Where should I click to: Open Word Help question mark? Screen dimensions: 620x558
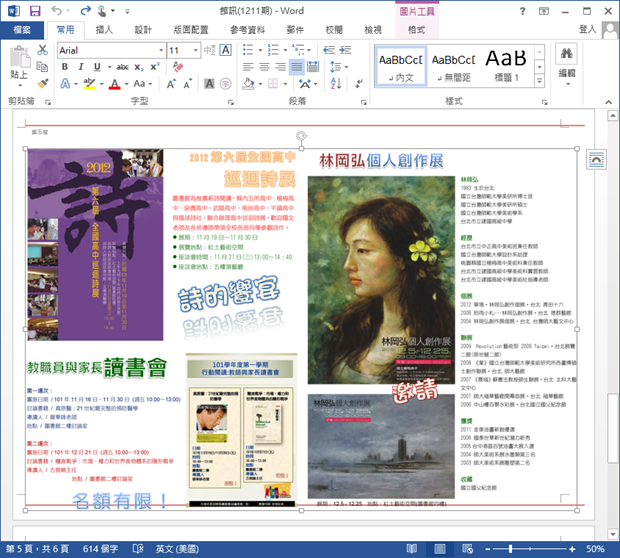[x=523, y=11]
